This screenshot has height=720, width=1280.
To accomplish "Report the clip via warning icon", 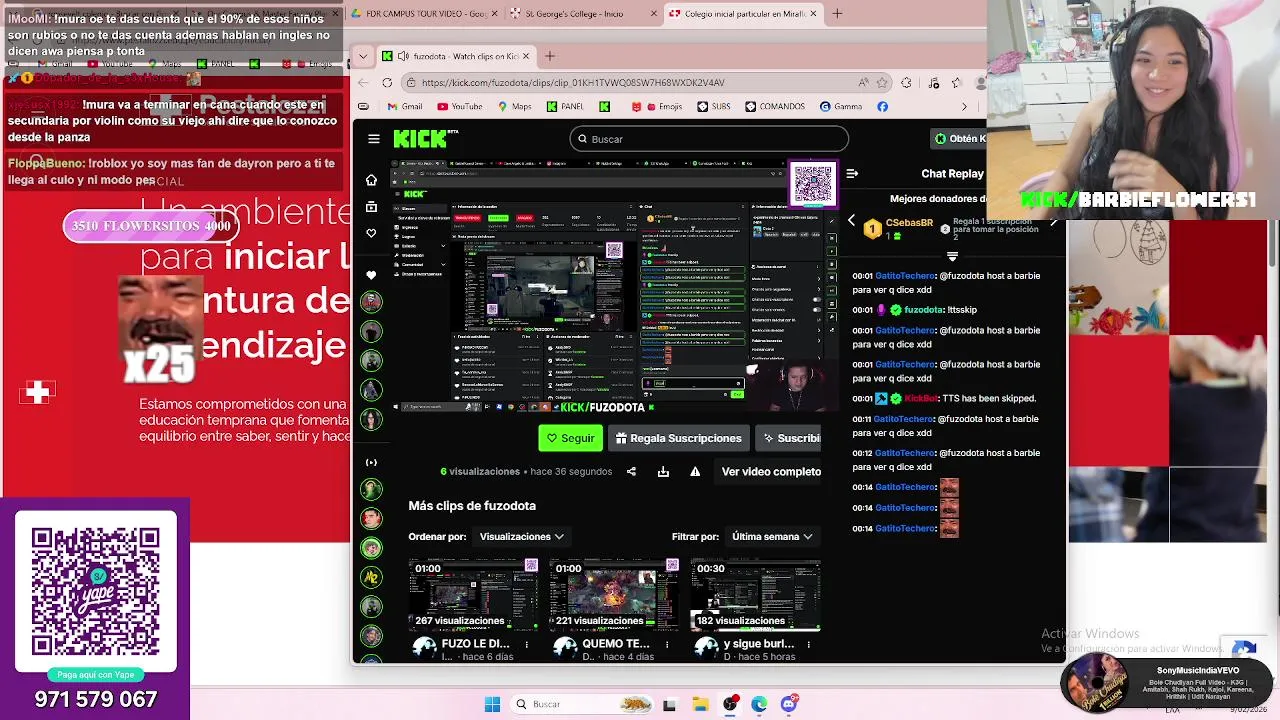I will click(695, 472).
